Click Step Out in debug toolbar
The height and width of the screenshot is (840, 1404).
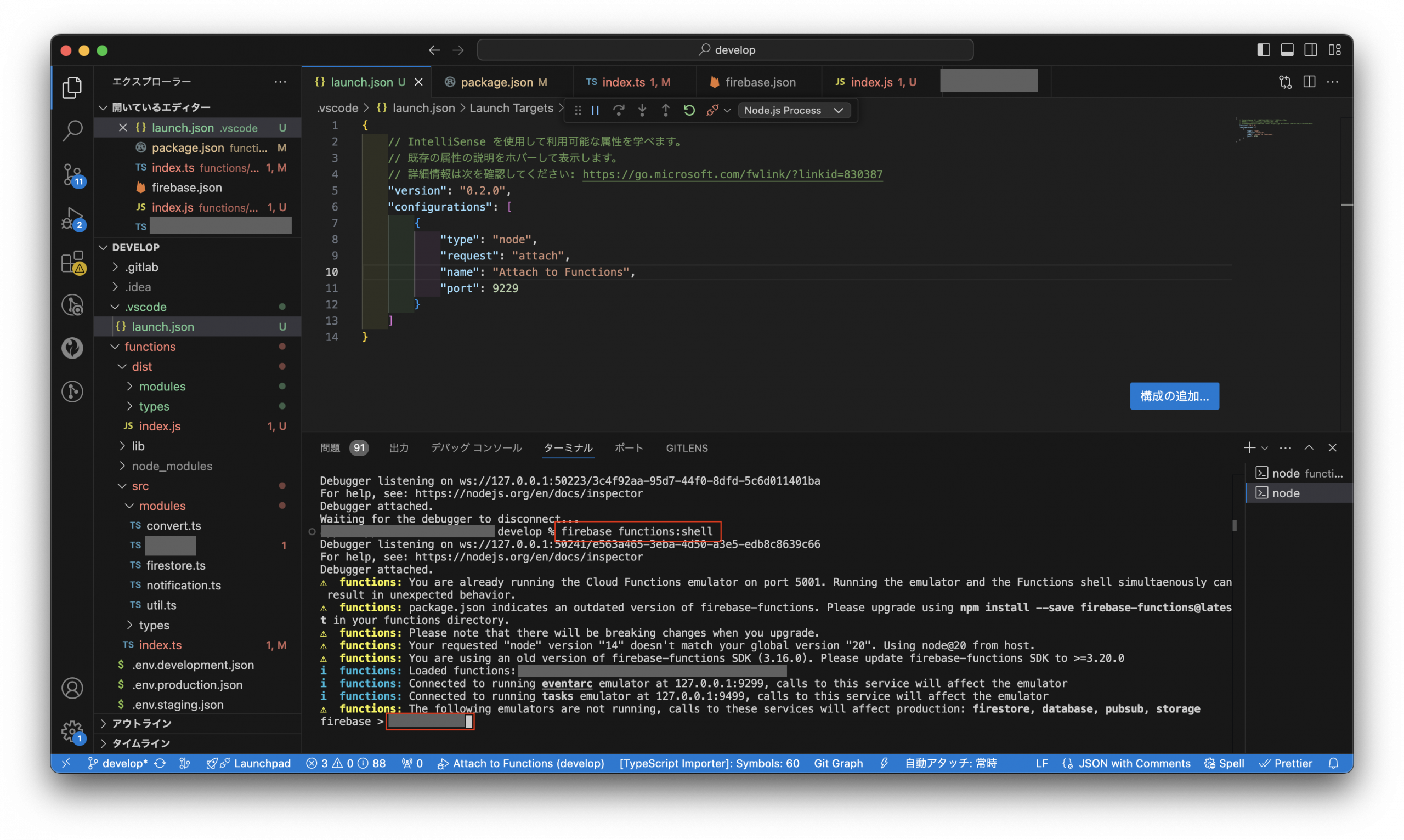coord(665,110)
